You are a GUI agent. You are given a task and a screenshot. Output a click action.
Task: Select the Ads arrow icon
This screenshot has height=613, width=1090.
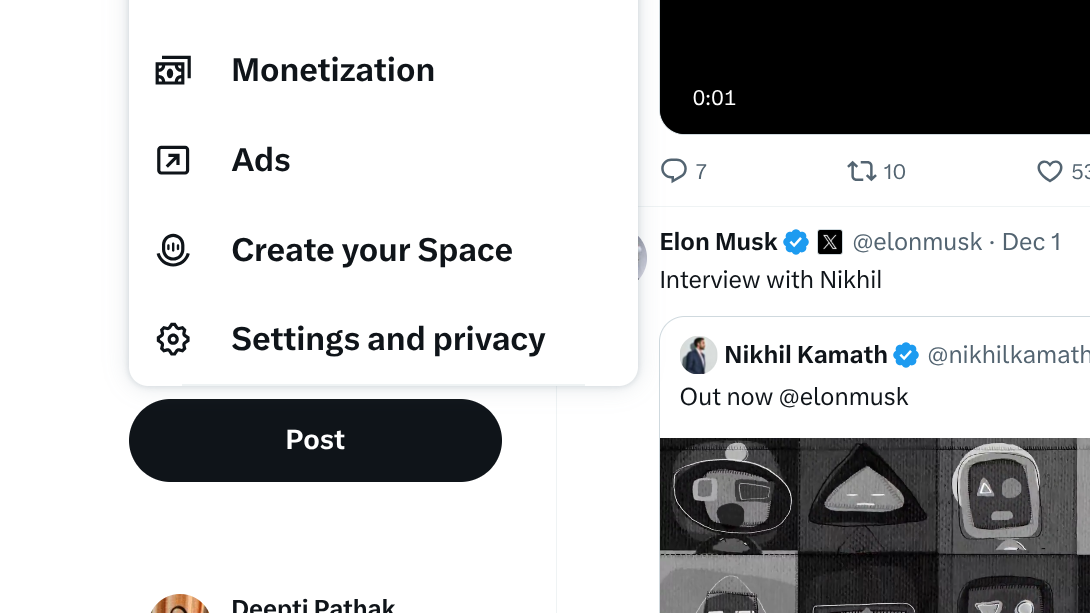[x=173, y=159]
